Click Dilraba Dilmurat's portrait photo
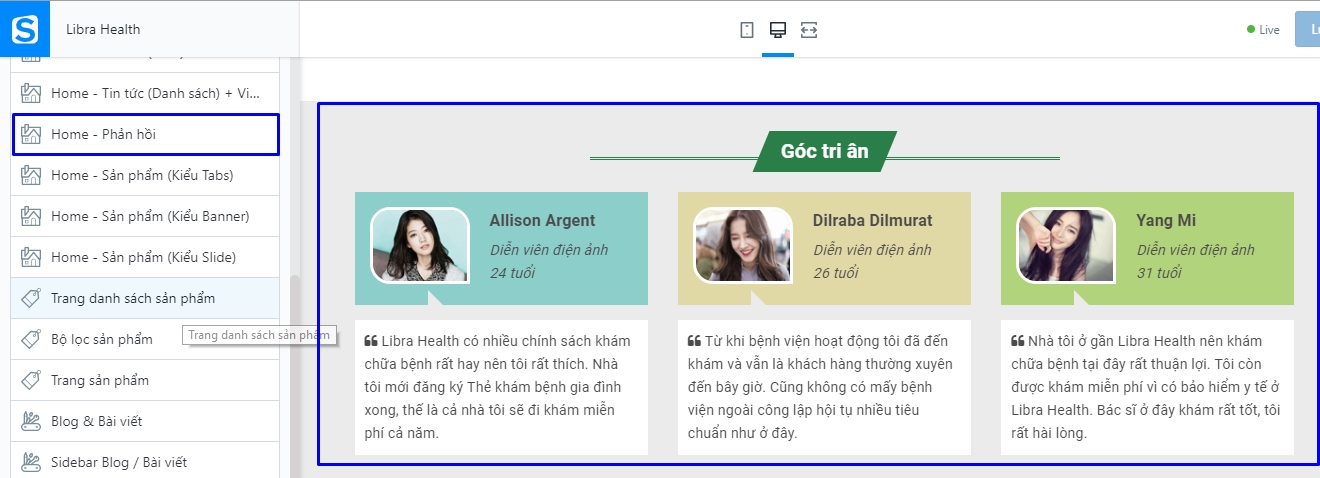Viewport: 1320px width, 478px height. click(x=743, y=246)
